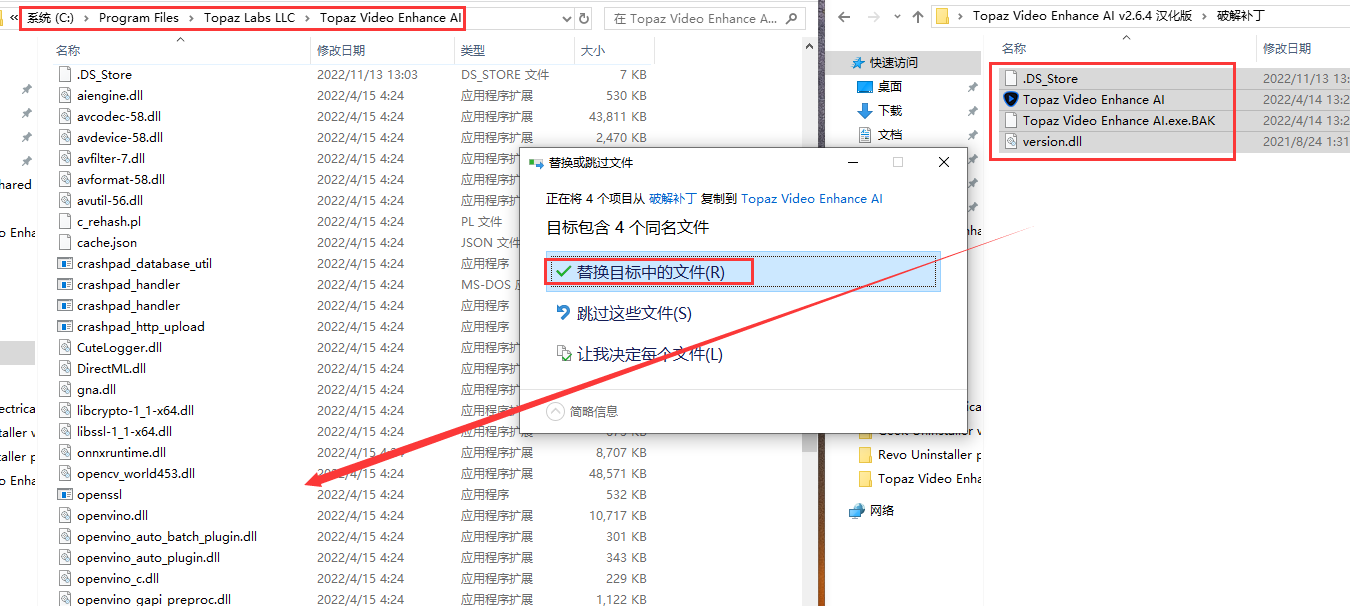Select the version.dll file icon

(x=1010, y=141)
